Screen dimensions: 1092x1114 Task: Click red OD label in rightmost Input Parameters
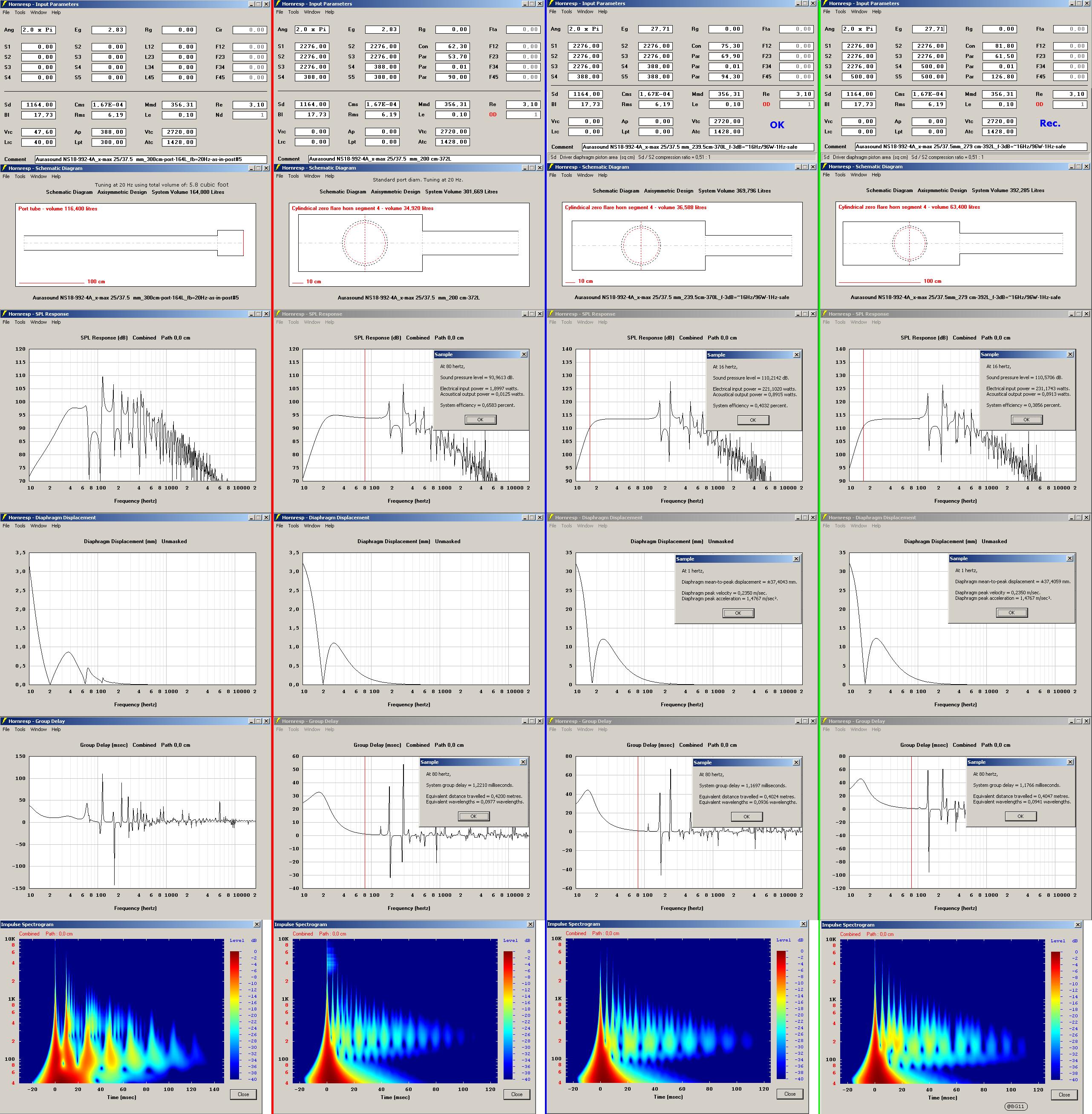click(x=1040, y=104)
